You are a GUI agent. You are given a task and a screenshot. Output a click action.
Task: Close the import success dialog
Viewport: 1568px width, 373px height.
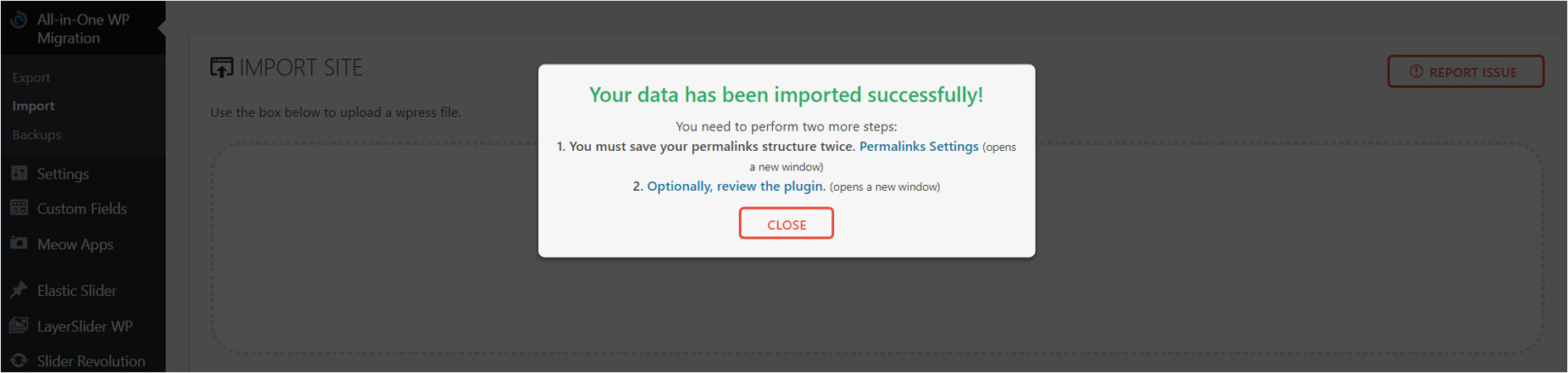(787, 224)
